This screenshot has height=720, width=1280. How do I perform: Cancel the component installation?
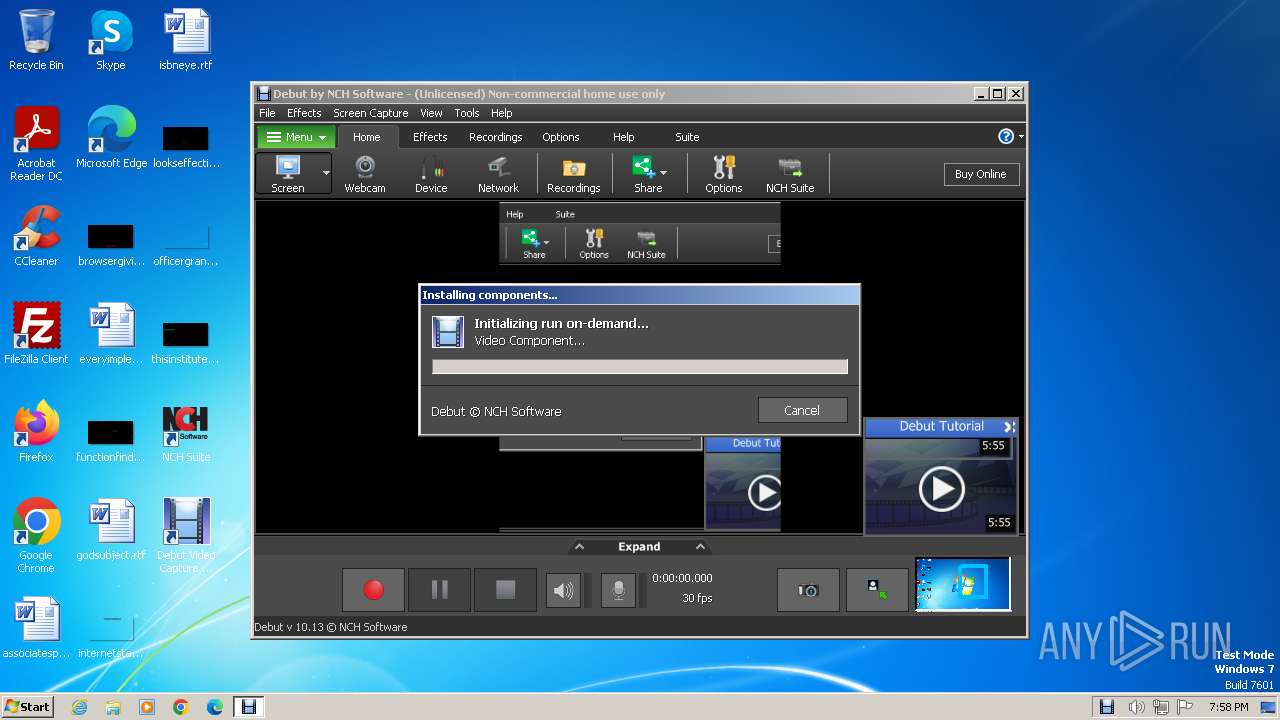coord(802,410)
